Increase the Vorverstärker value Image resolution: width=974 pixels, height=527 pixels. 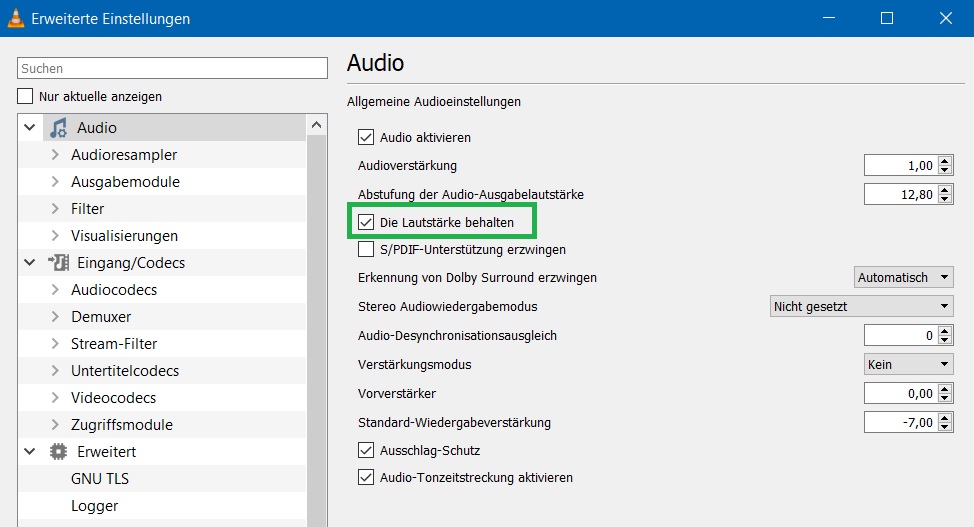coord(945,389)
